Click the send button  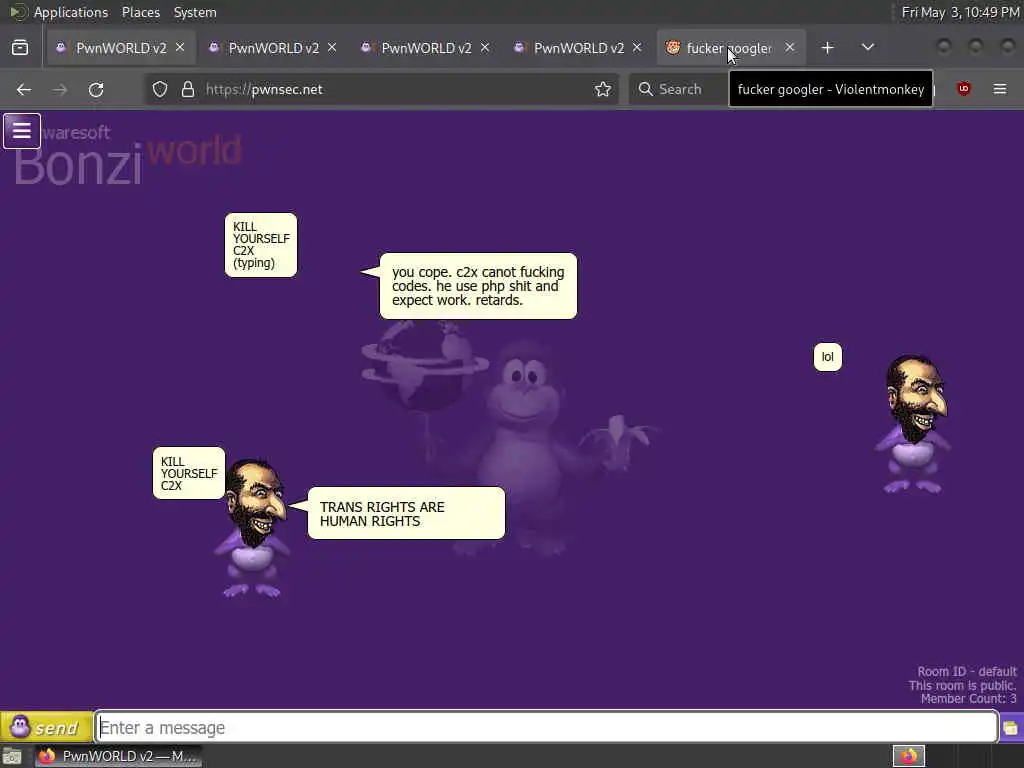[x=46, y=727]
